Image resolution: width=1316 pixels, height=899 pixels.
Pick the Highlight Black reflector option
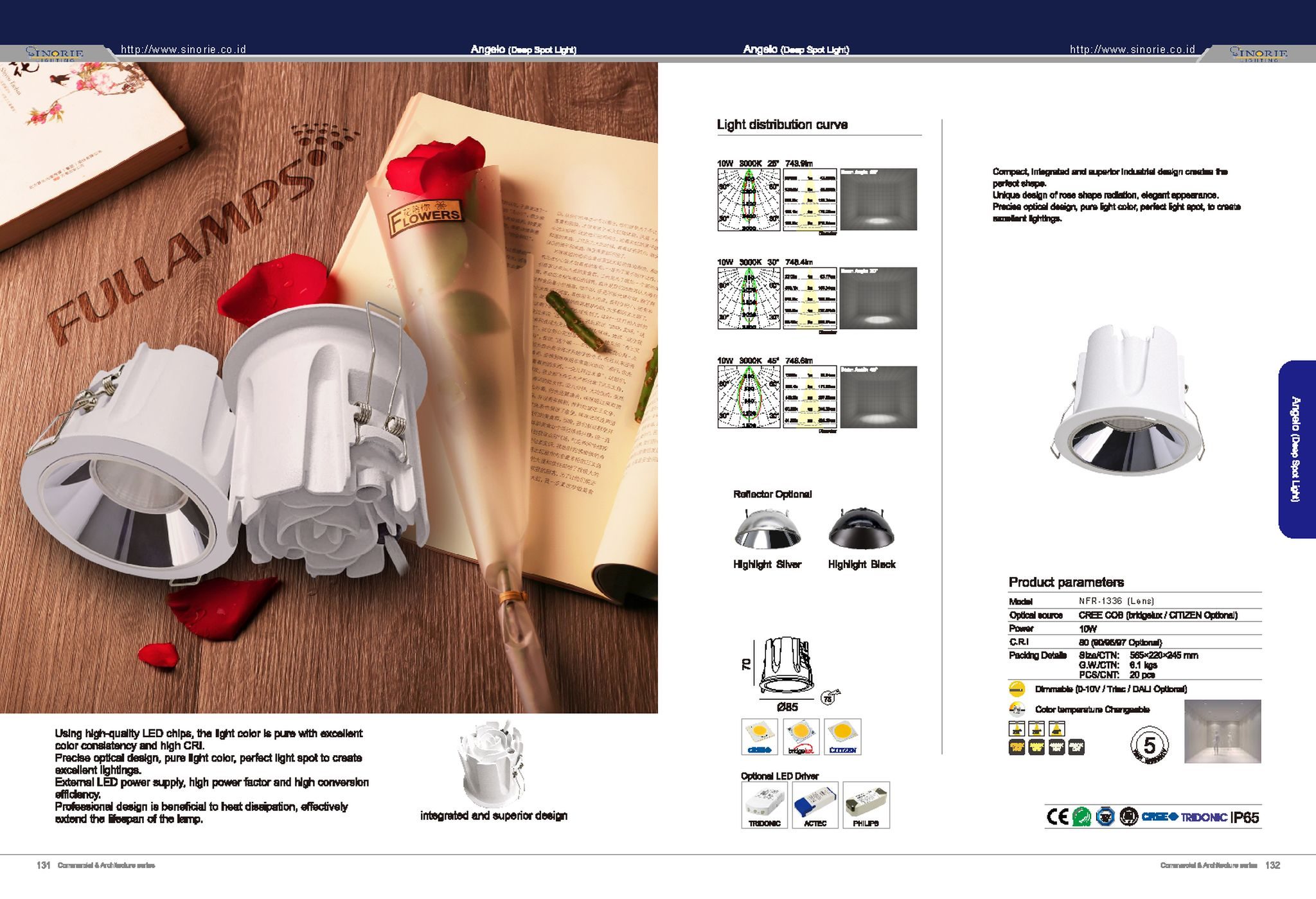pyautogui.click(x=861, y=531)
